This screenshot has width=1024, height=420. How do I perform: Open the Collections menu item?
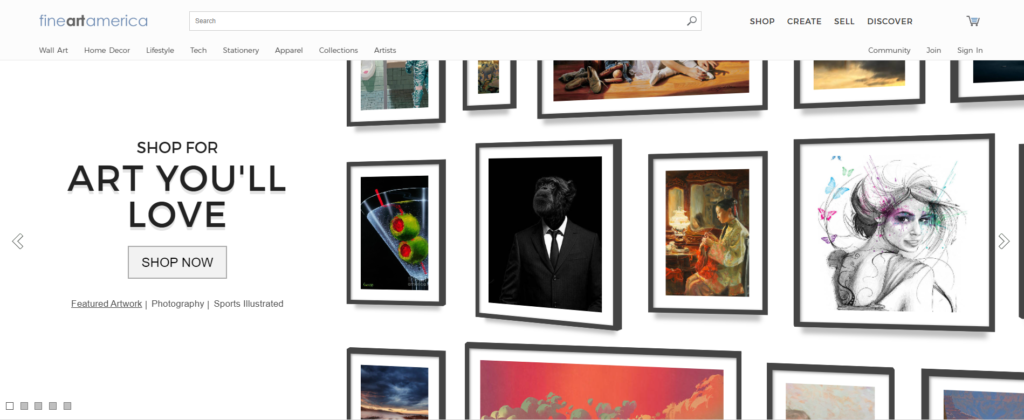click(x=338, y=50)
